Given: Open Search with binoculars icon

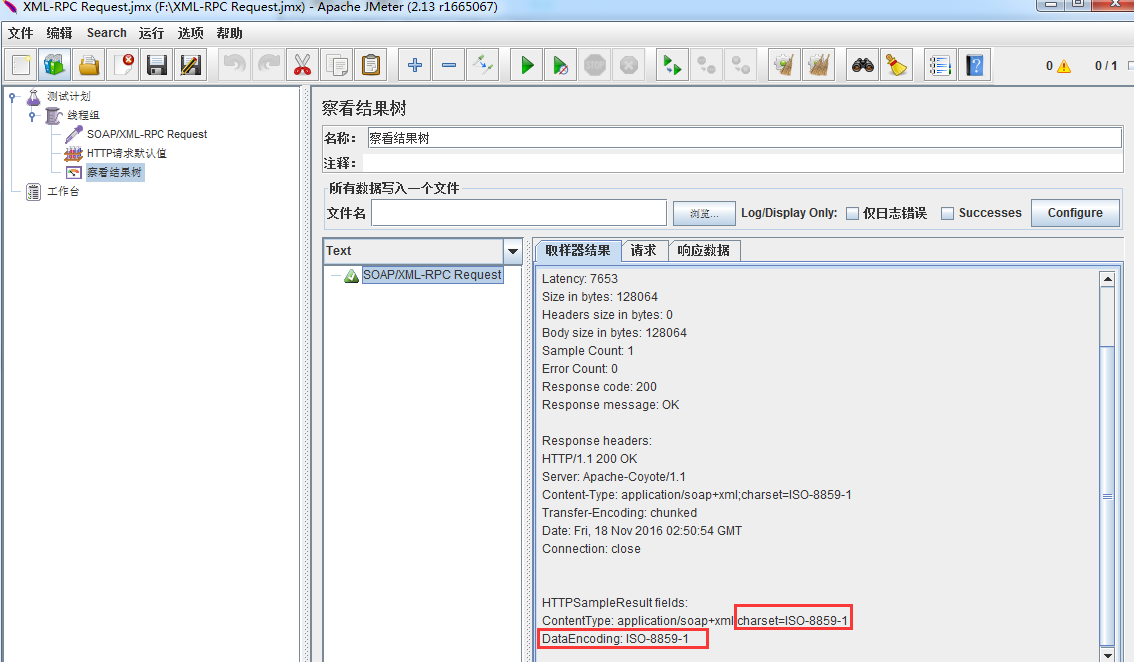Looking at the screenshot, I should pos(863,65).
